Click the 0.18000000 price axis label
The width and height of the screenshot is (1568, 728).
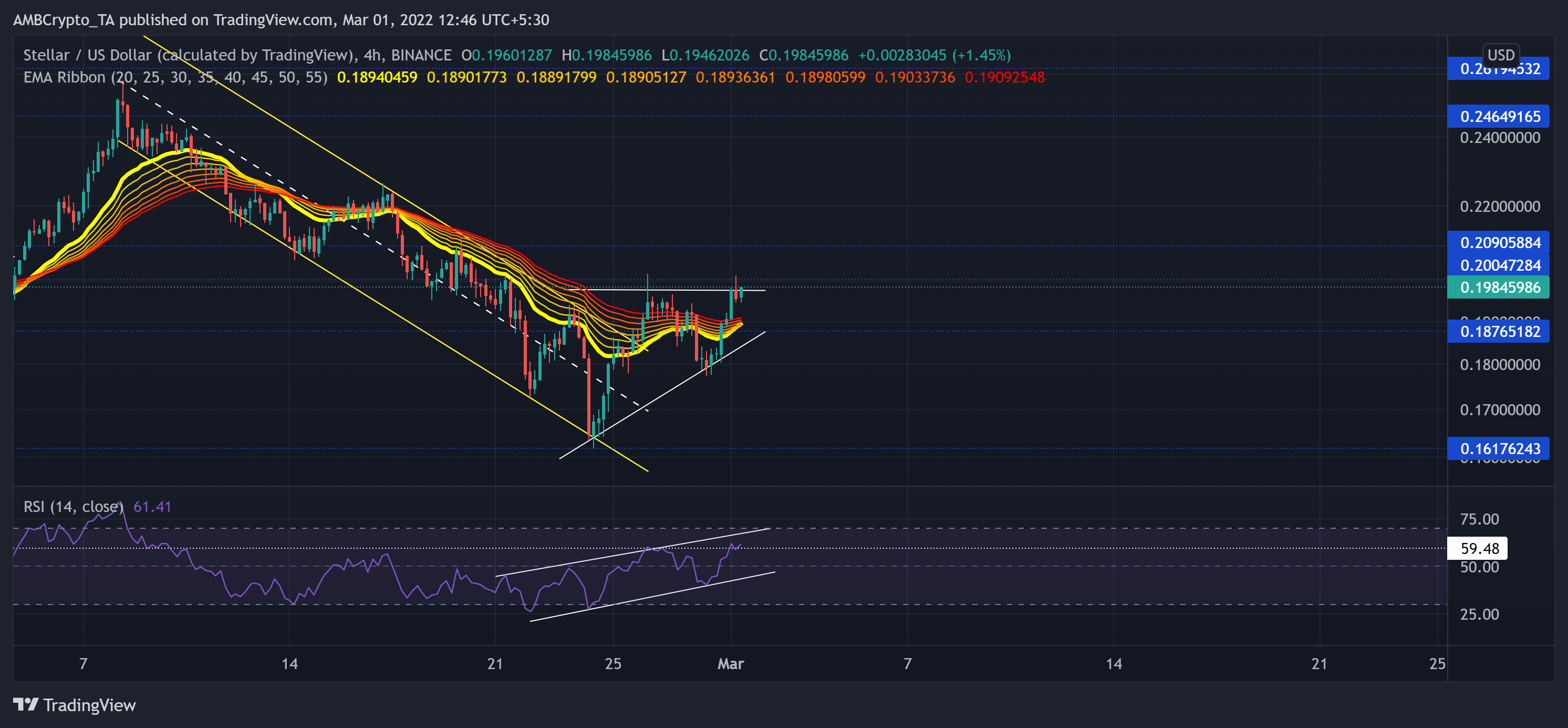1500,365
